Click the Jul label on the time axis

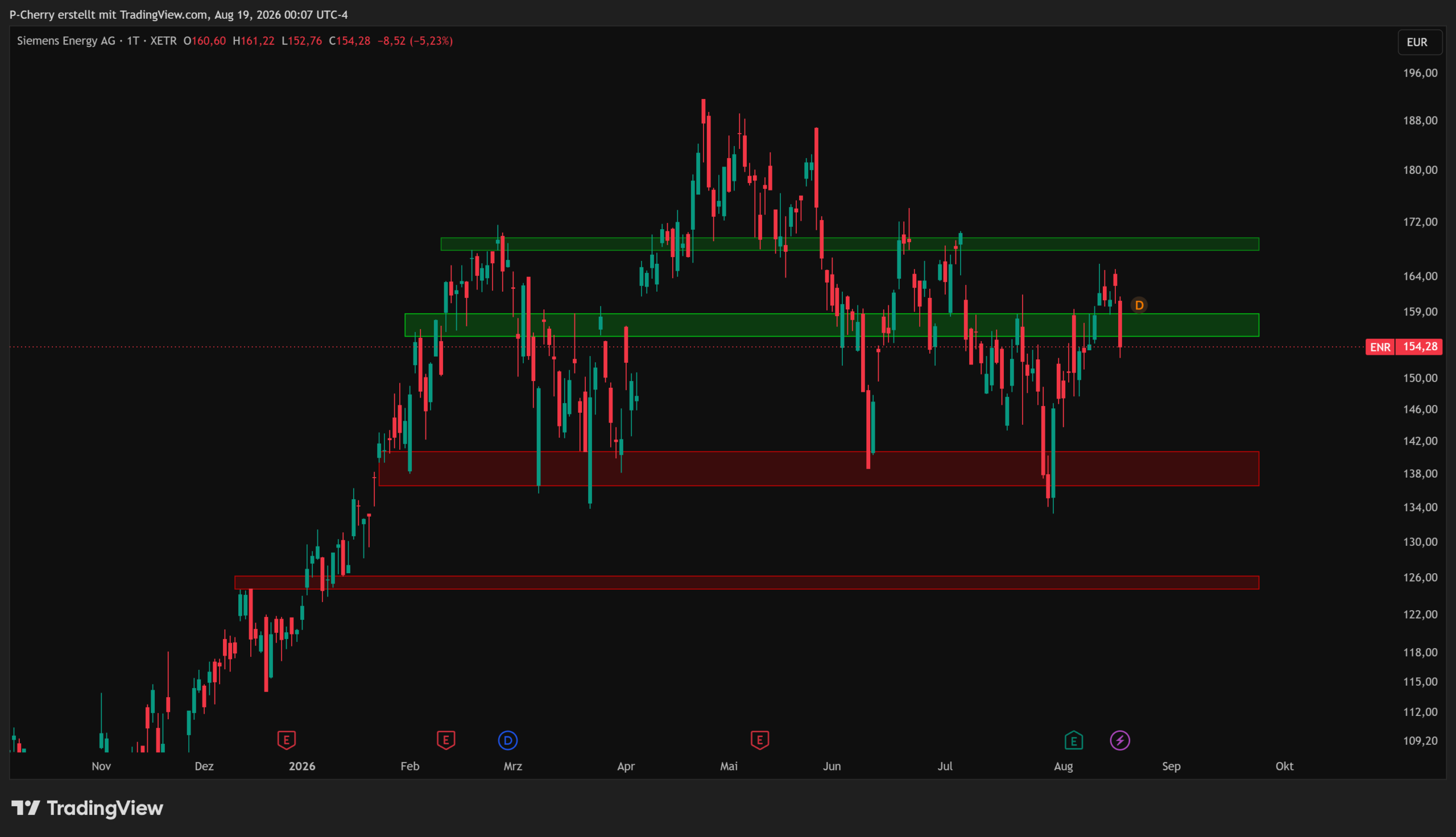pos(945,766)
